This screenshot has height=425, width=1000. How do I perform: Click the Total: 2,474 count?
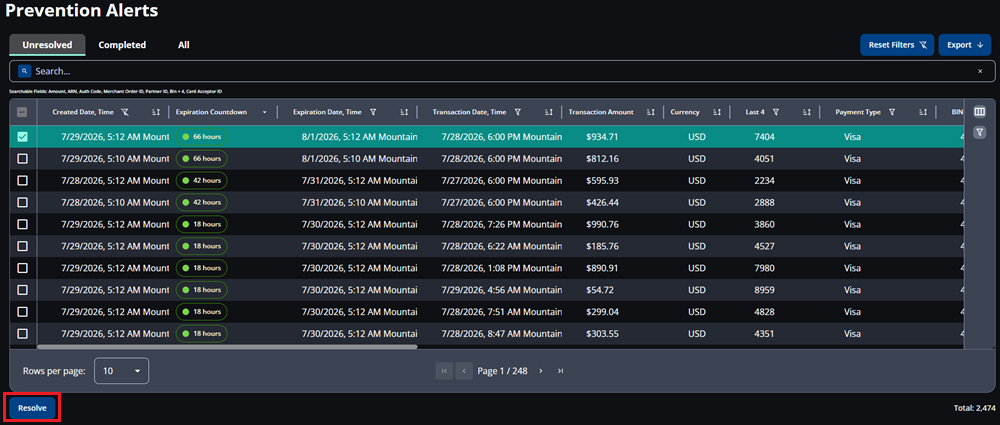(973, 408)
